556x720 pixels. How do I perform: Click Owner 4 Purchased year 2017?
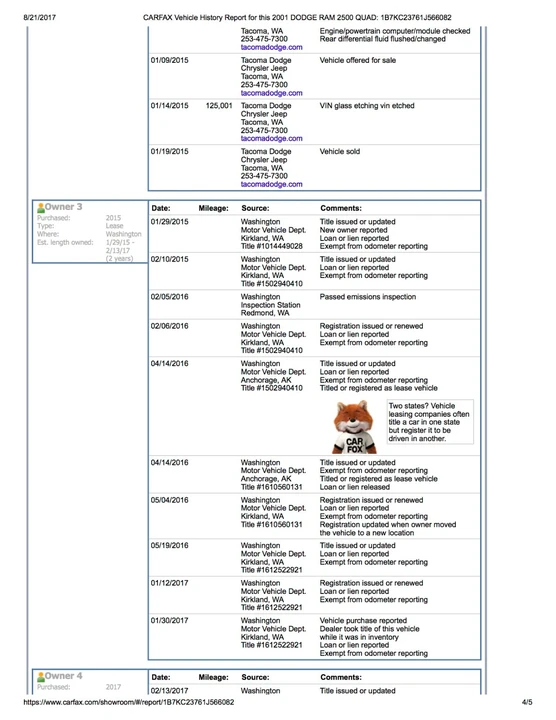113,687
